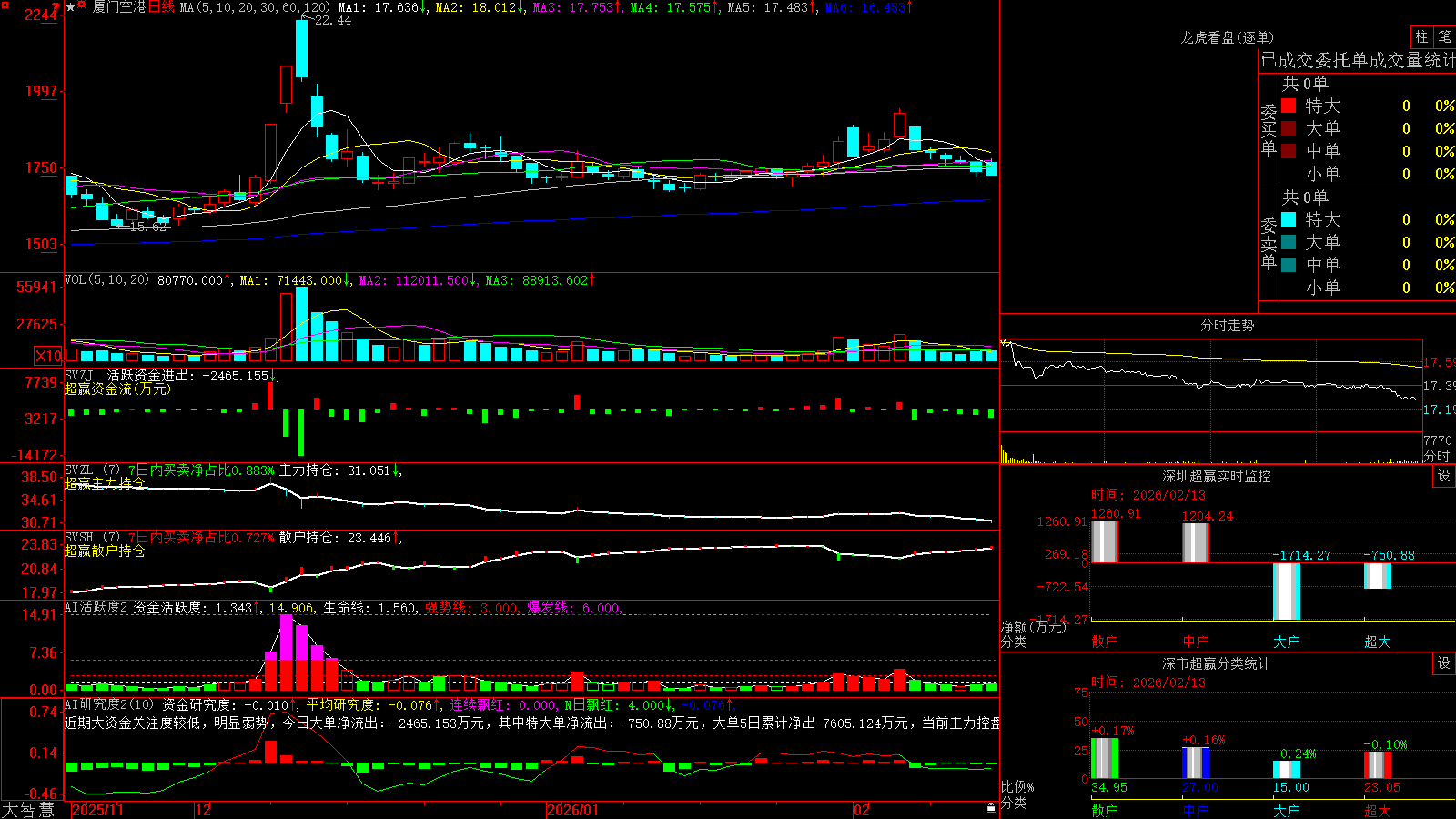Open 设 settings for 深市超赢分类统计

tap(1444, 663)
